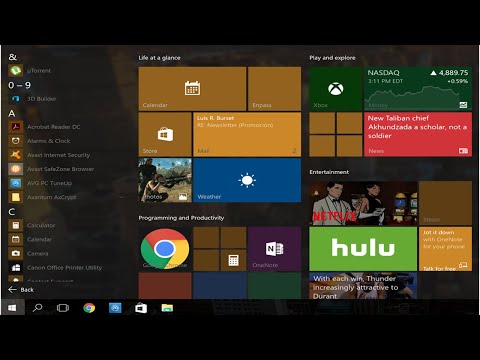Click the Windows Start button
480x360 pixels.
[12, 308]
